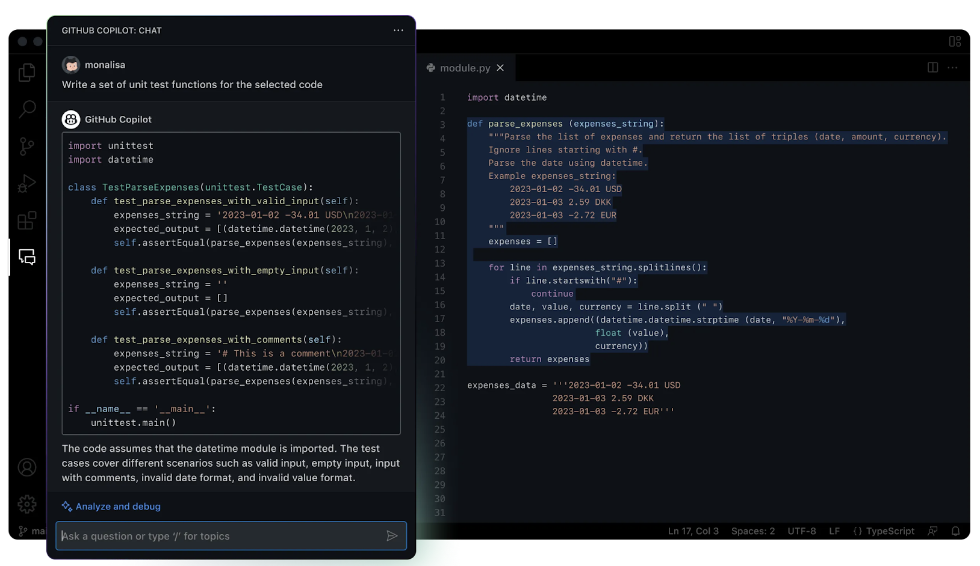Click 'import datetime' on editor line 1
This screenshot has height=566, width=980.
click(507, 97)
